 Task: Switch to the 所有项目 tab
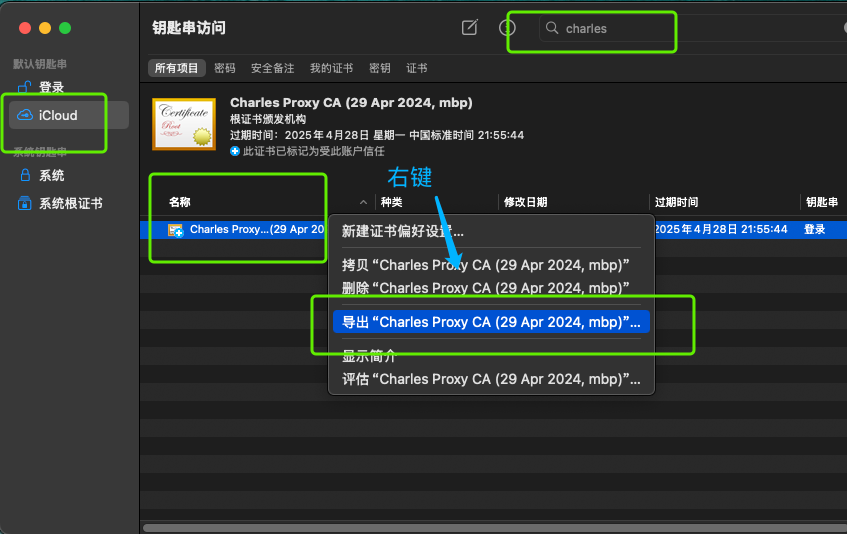click(x=177, y=68)
